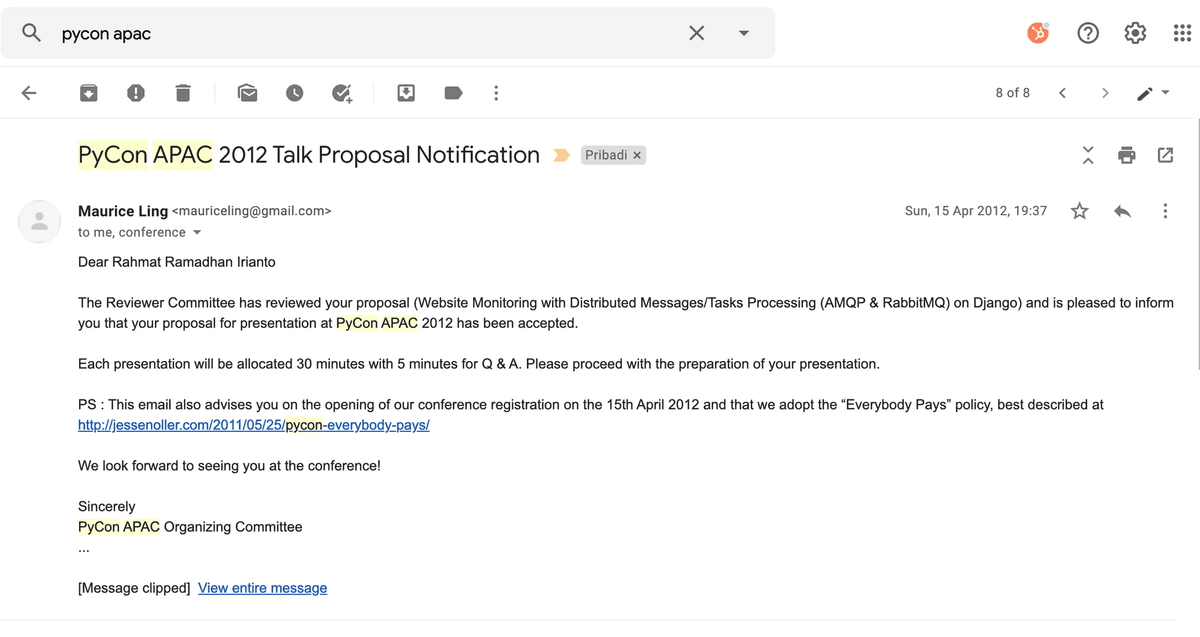
Task: Remove the Pribadi label
Action: 637,155
